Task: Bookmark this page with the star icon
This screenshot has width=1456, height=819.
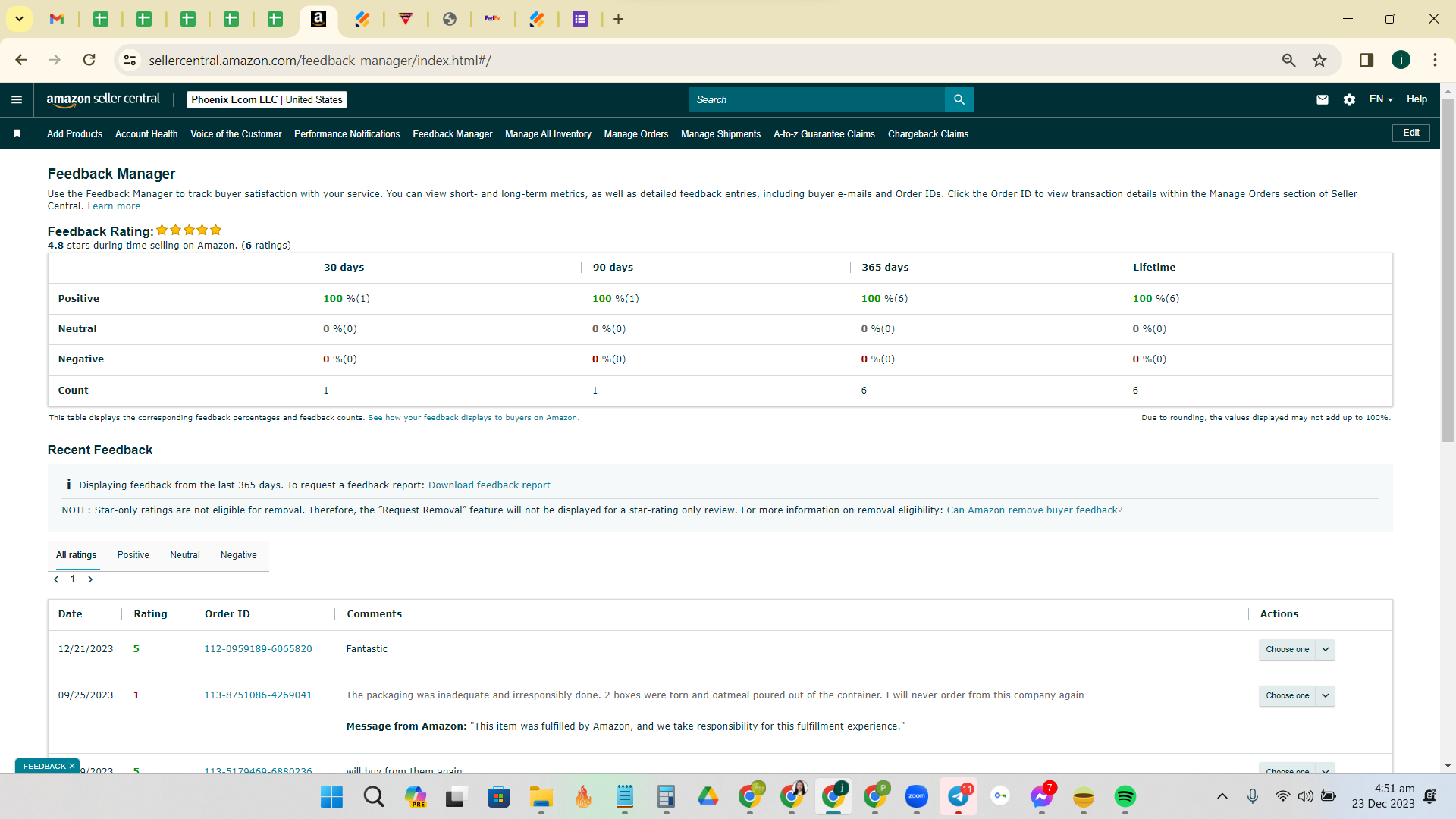Action: point(1319,60)
